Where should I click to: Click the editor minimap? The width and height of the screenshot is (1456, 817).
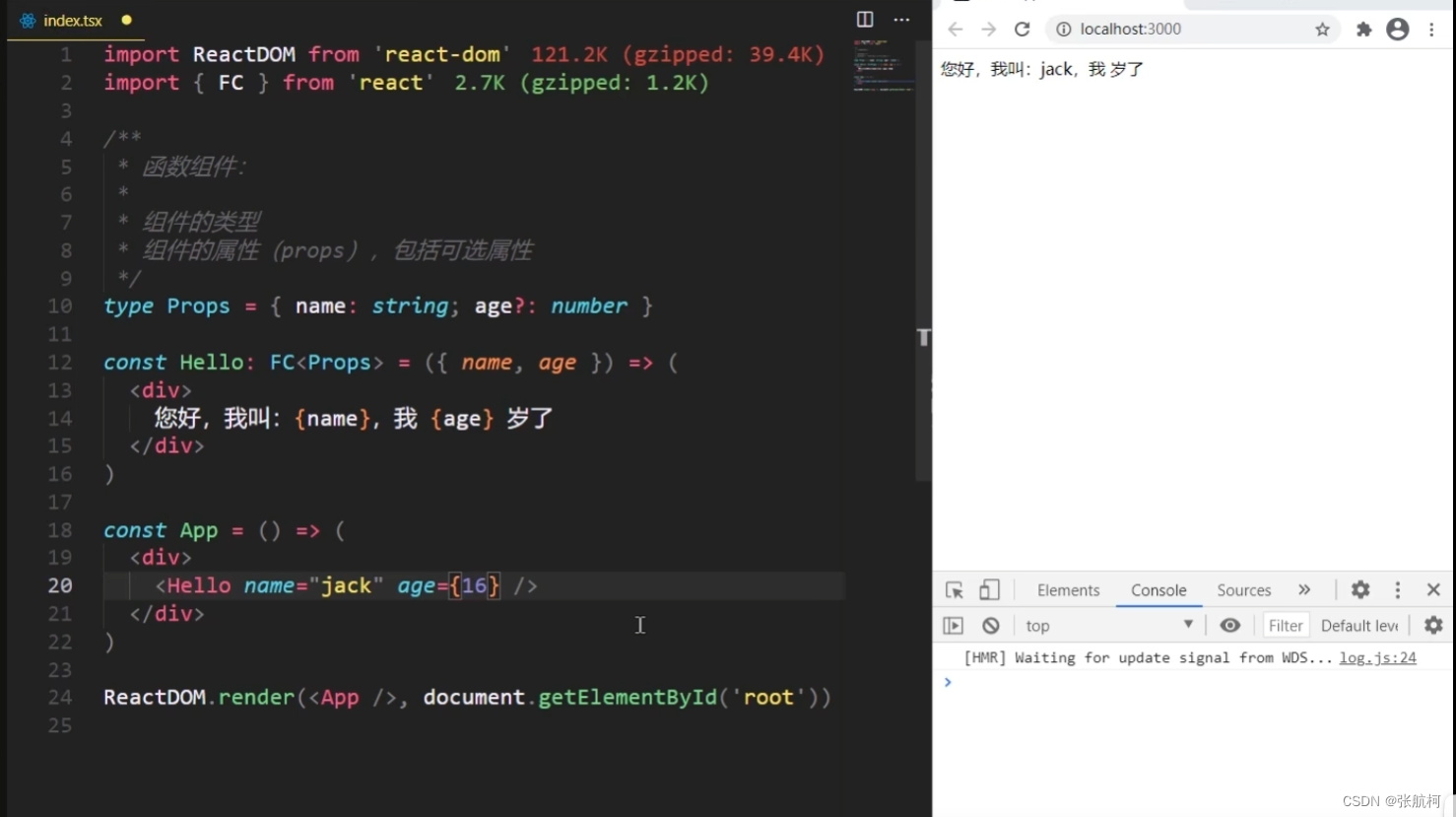coord(883,66)
